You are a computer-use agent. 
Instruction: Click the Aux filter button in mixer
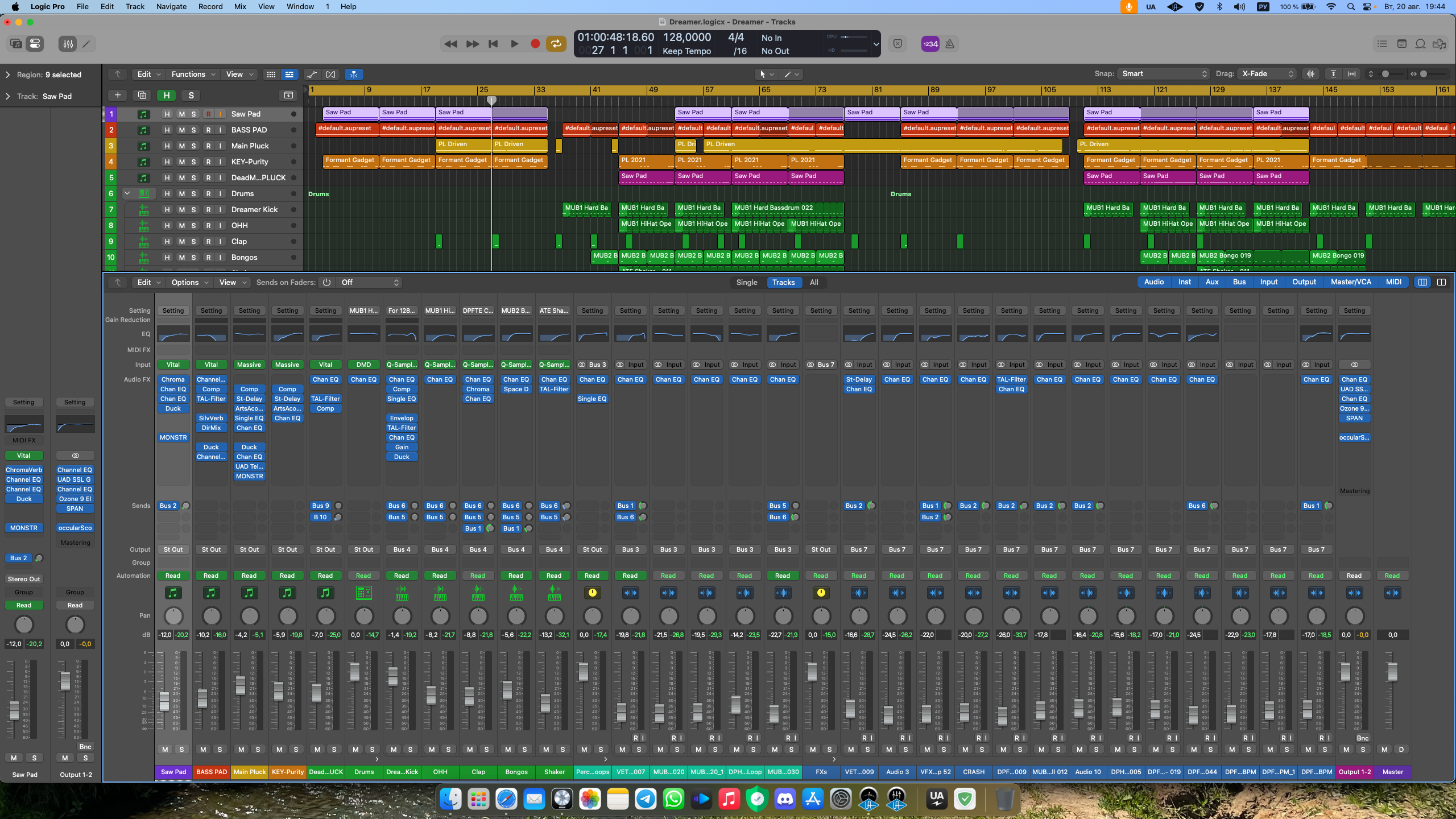click(x=1212, y=282)
